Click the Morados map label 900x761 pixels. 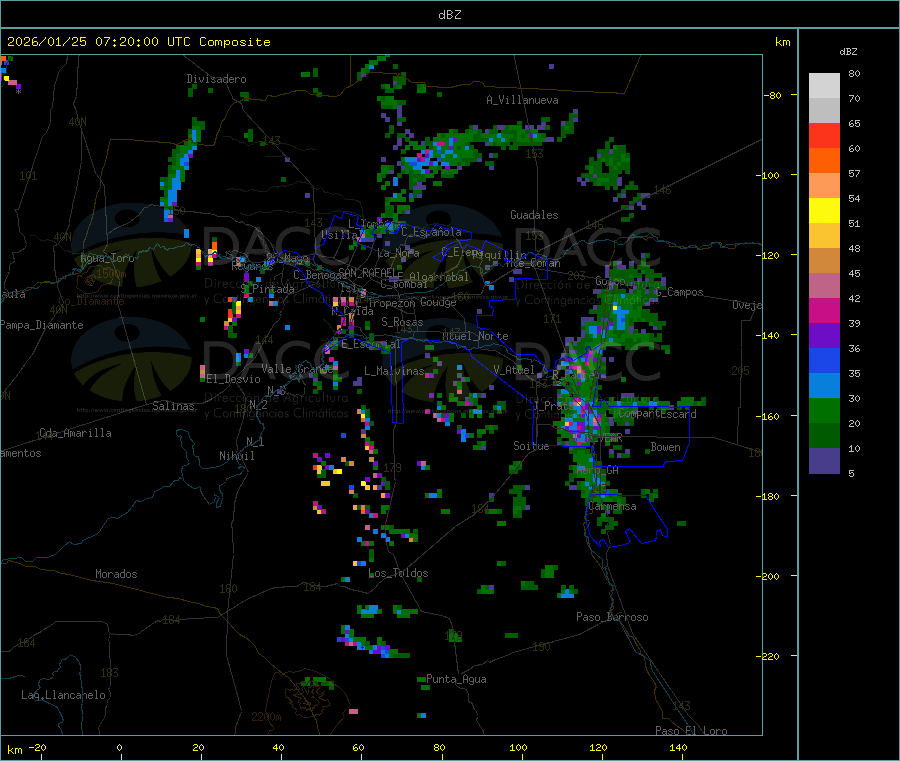(116, 574)
